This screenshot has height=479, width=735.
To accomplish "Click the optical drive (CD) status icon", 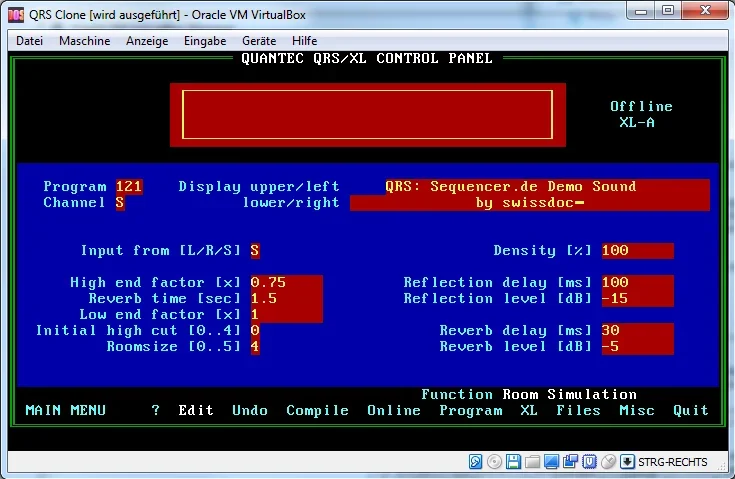I will [494, 462].
